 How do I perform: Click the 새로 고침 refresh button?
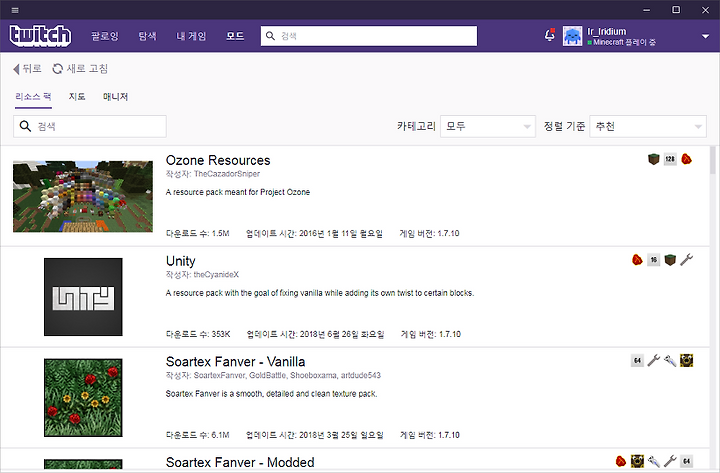click(x=80, y=69)
